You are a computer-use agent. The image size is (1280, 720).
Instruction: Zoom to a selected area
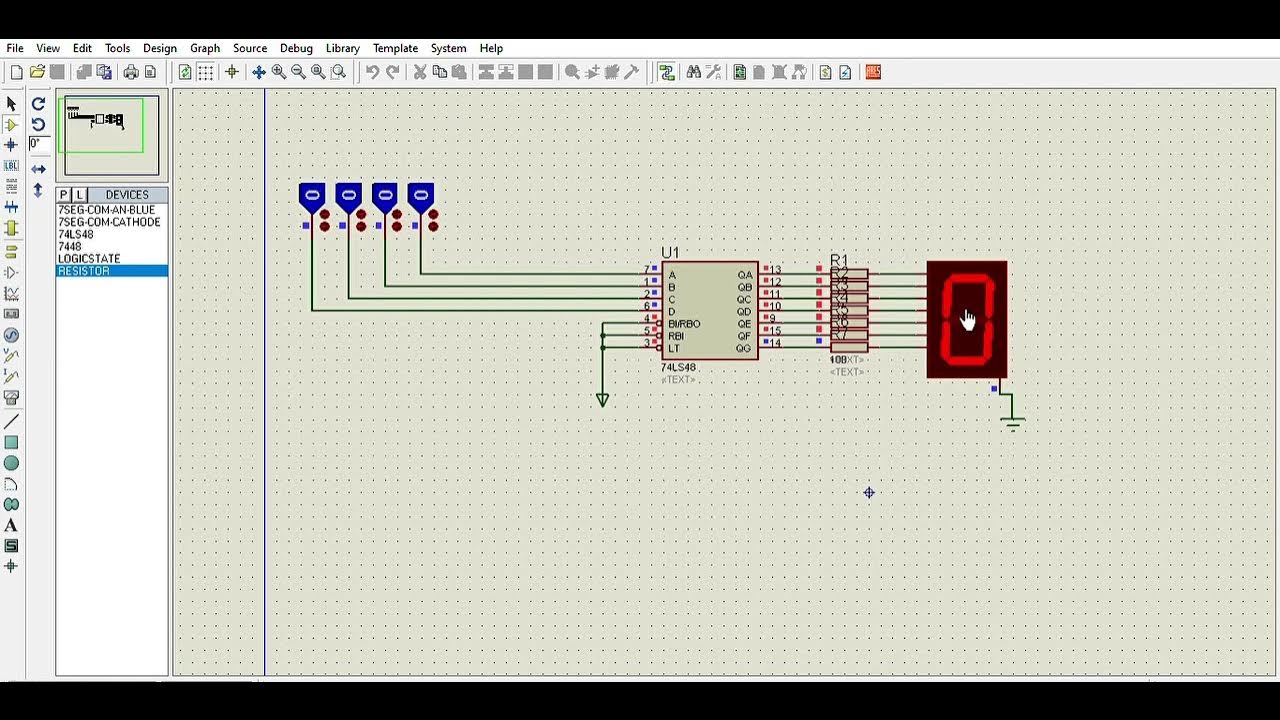(339, 72)
